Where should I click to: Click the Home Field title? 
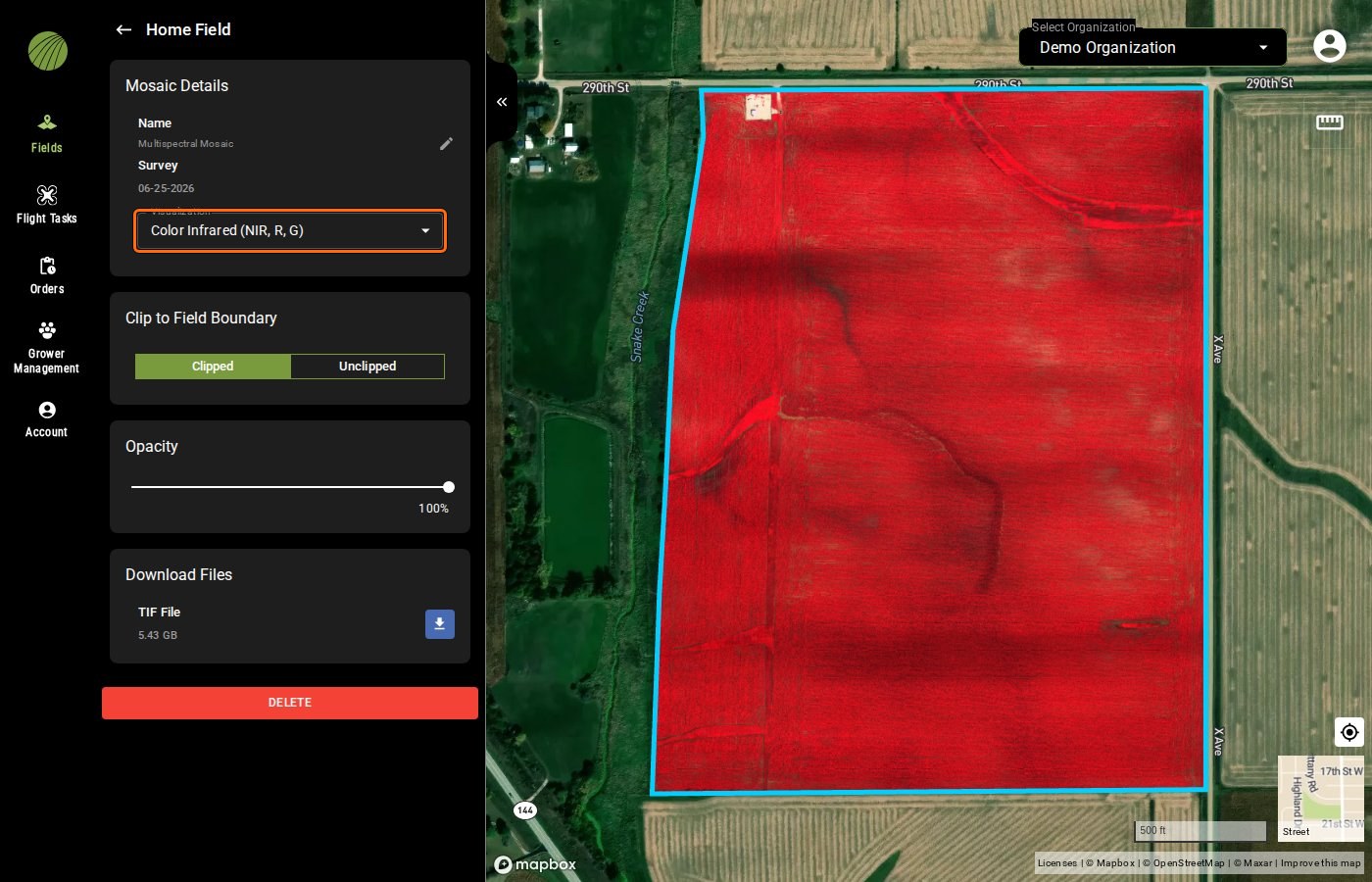coord(188,29)
